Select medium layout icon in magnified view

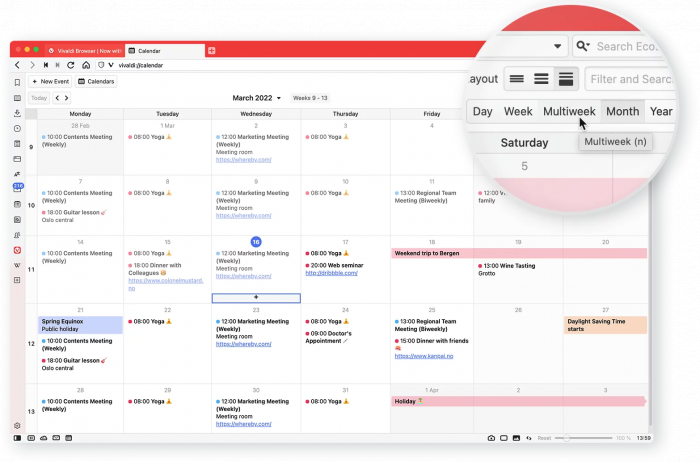click(x=541, y=79)
